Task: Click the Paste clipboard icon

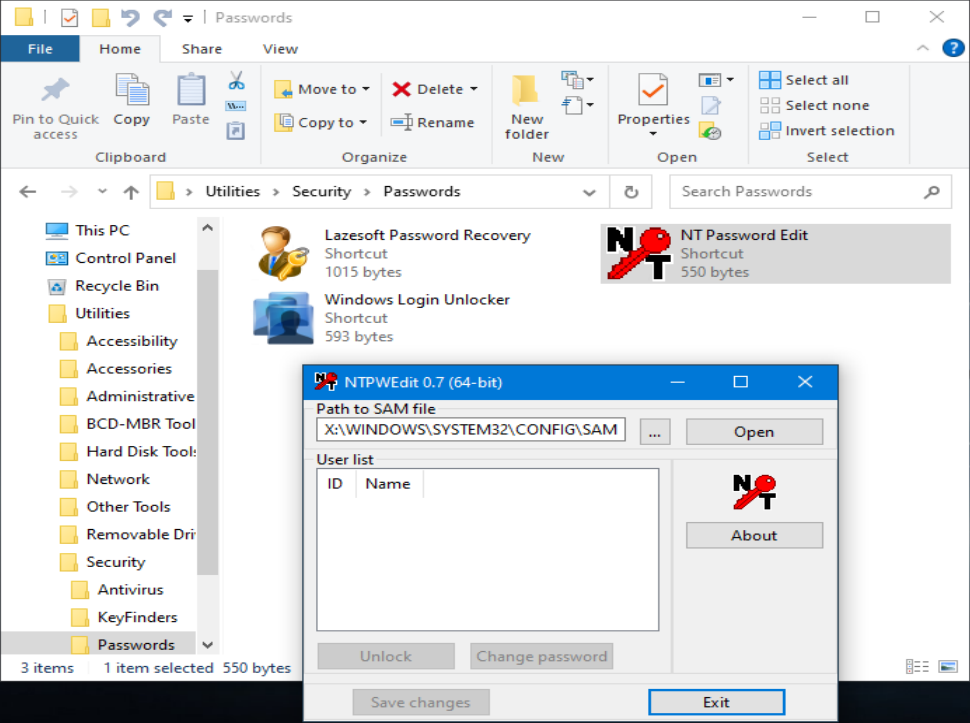Action: pyautogui.click(x=191, y=90)
